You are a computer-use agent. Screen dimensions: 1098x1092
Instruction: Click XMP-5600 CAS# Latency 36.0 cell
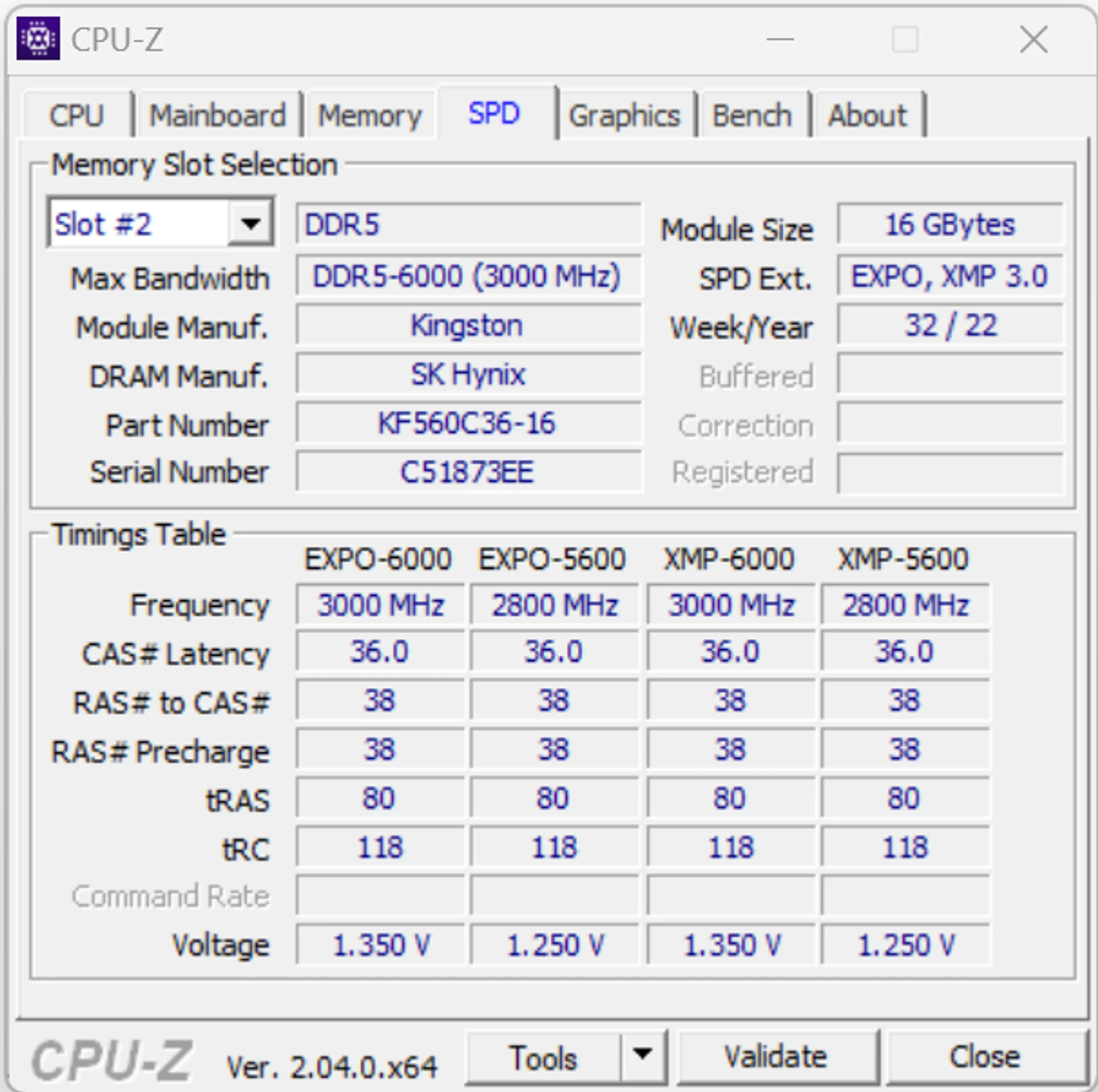[x=906, y=651]
